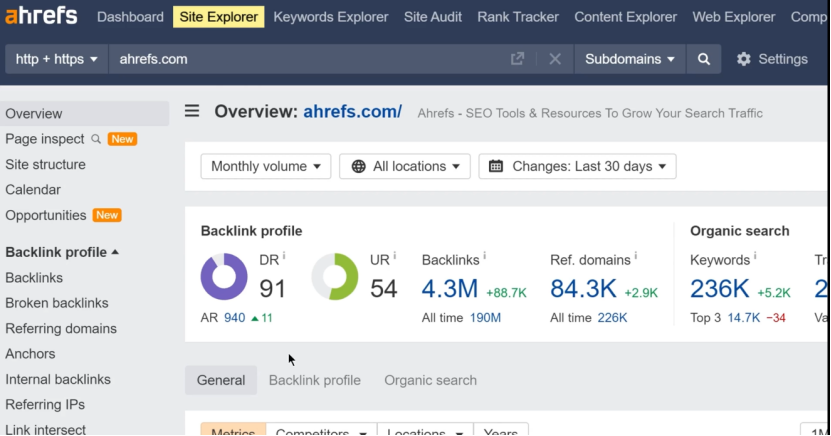Click the 236K keywords value

(719, 289)
